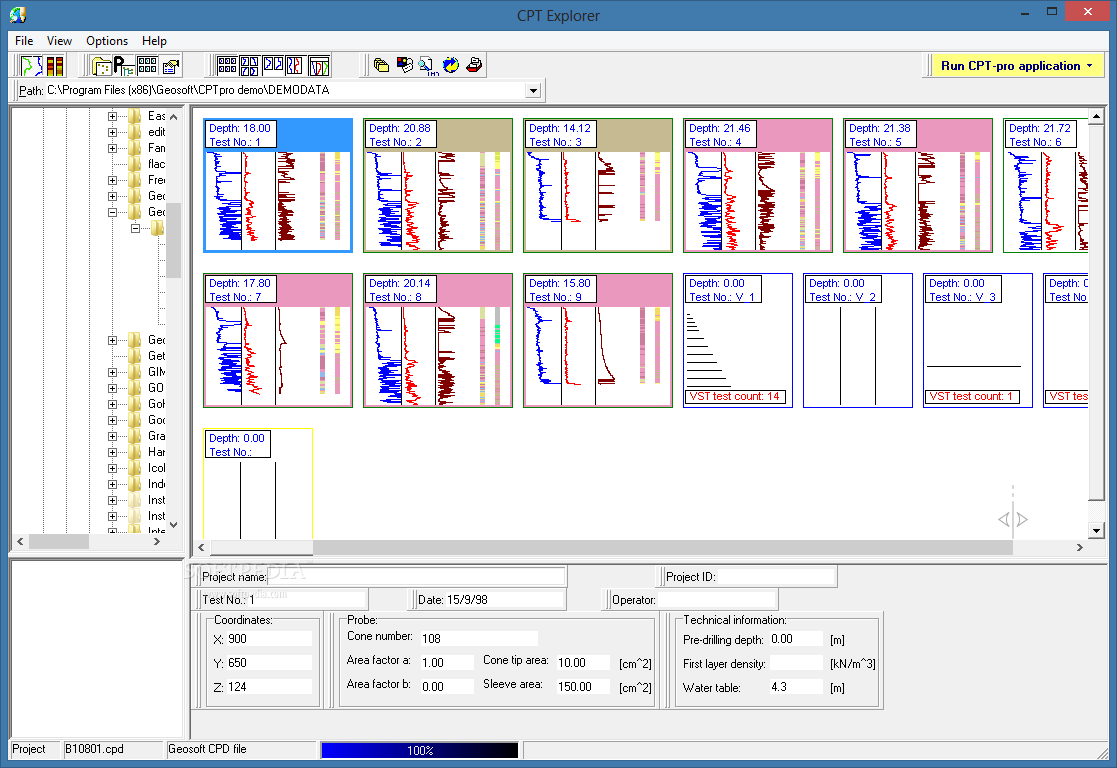Click the Project name field
This screenshot has width=1117, height=768.
pos(417,577)
